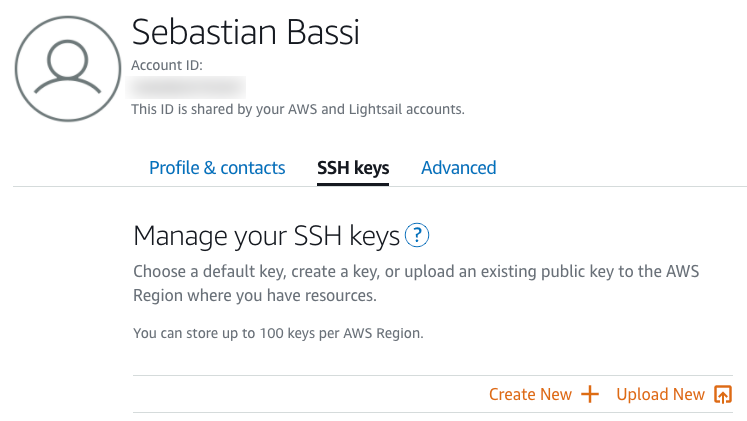
Task: Click the blurred Account ID value
Action: tap(186, 88)
